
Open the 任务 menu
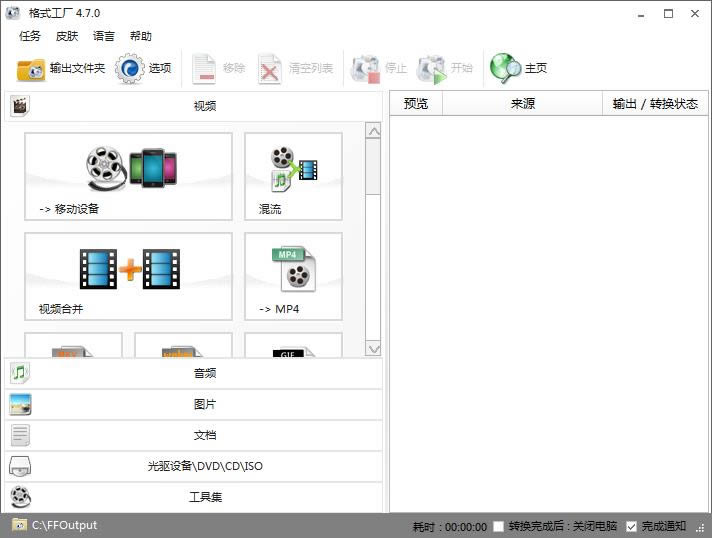pyautogui.click(x=30, y=36)
